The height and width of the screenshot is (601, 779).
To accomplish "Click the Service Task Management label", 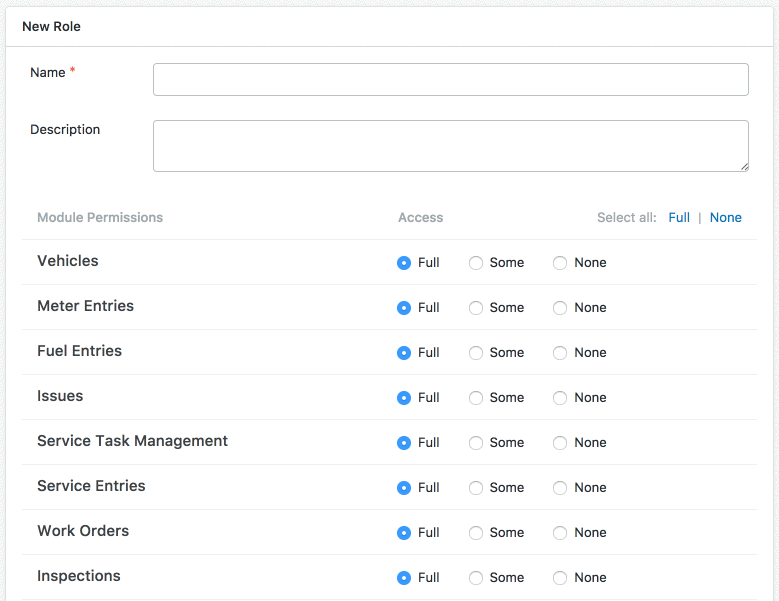I will tap(133, 441).
